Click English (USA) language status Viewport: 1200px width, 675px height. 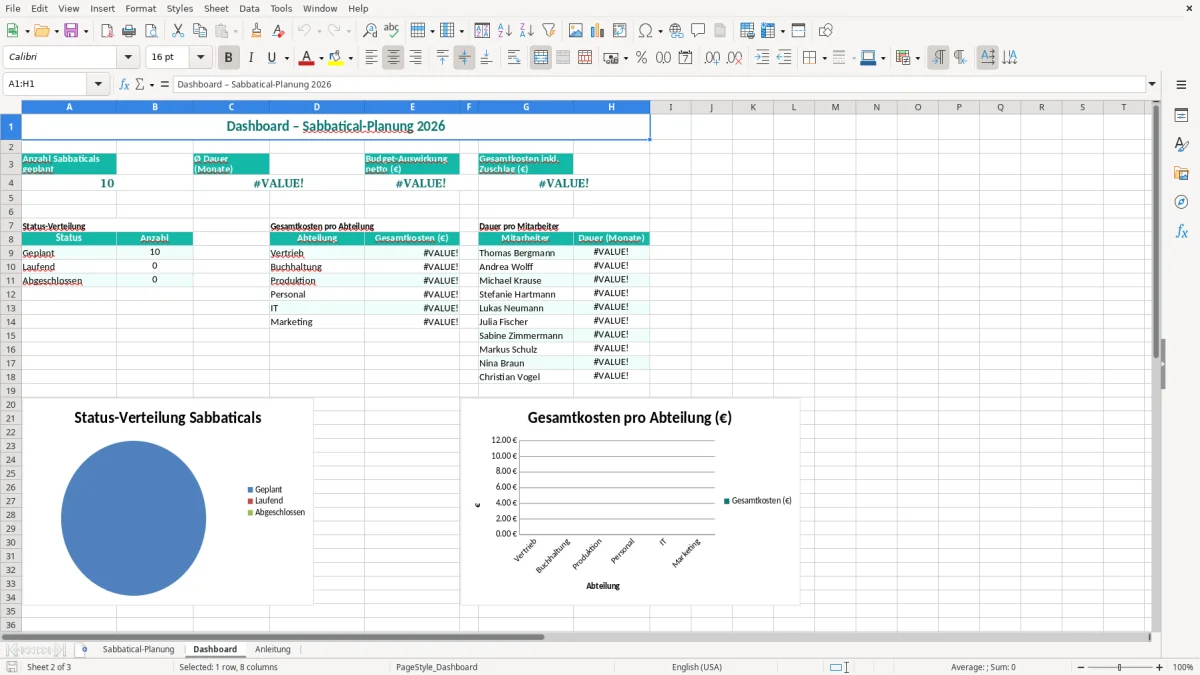[x=696, y=667]
